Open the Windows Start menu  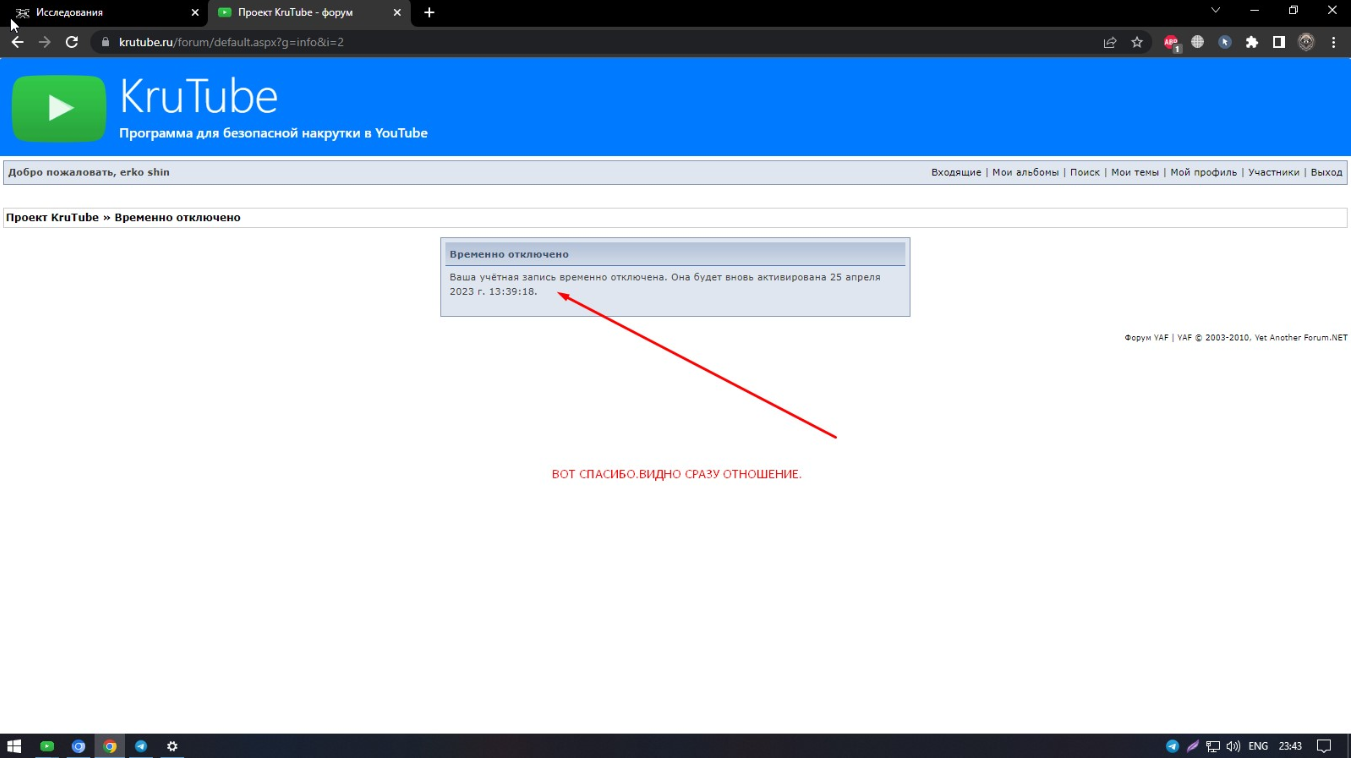click(x=14, y=746)
